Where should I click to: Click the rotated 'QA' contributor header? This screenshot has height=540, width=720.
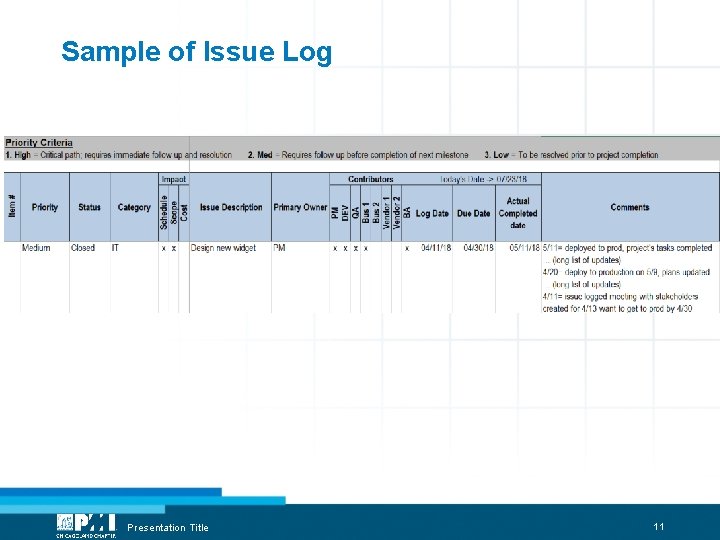coord(355,212)
